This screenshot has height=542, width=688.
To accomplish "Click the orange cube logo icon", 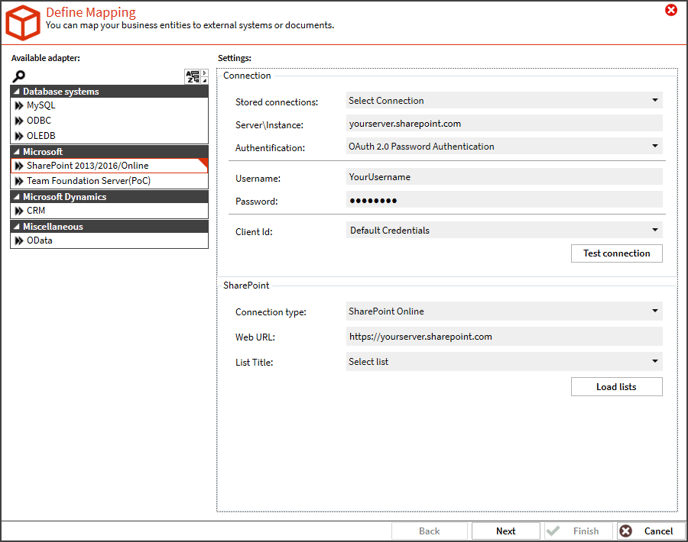I will (x=22, y=22).
